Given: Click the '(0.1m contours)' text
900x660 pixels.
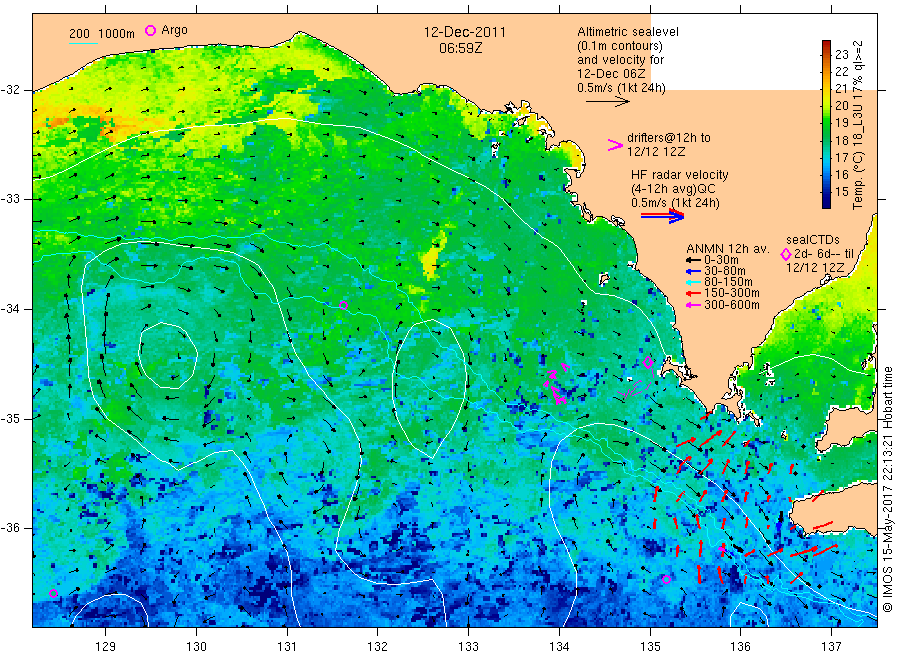Looking at the screenshot, I should 620,46.
